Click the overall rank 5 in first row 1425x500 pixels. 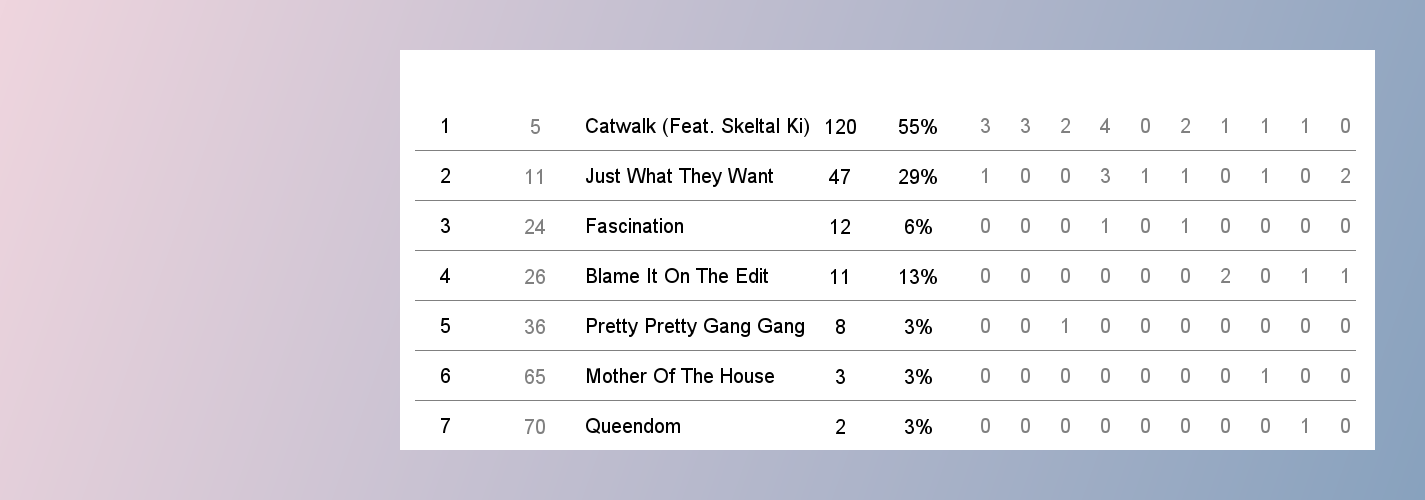[x=535, y=127]
